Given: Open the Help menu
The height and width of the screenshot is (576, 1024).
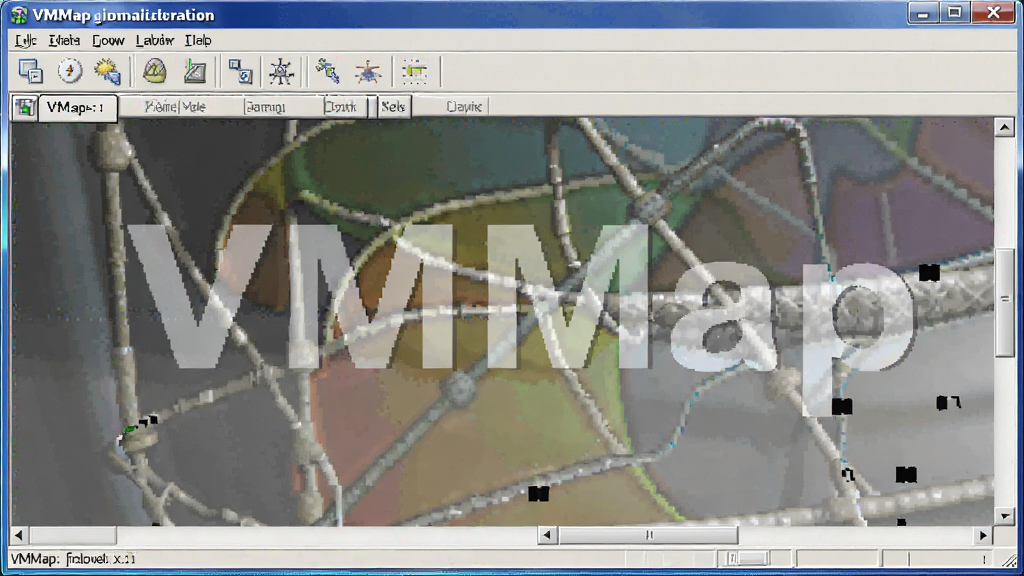Looking at the screenshot, I should tap(198, 40).
